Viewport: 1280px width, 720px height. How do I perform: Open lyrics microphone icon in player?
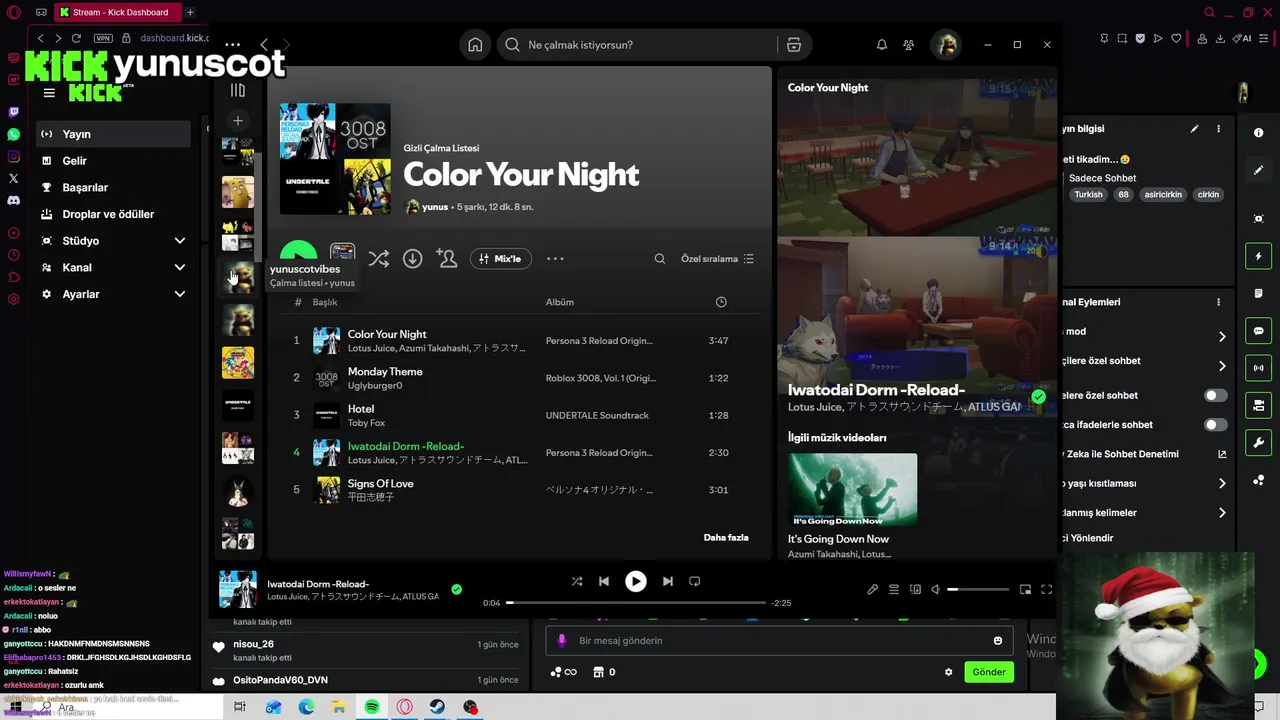click(873, 590)
